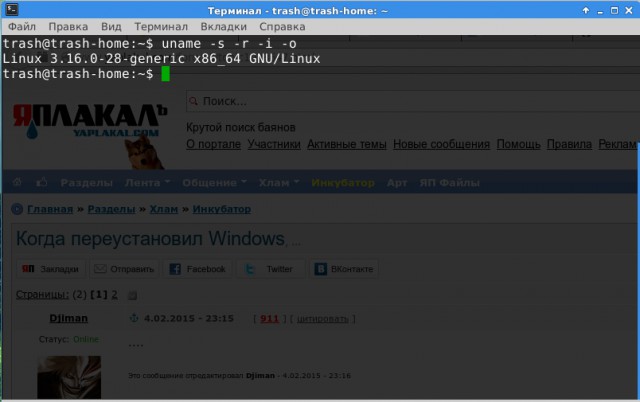The image size is (640, 402).
Task: Open the Активные темы link
Action: point(347,144)
